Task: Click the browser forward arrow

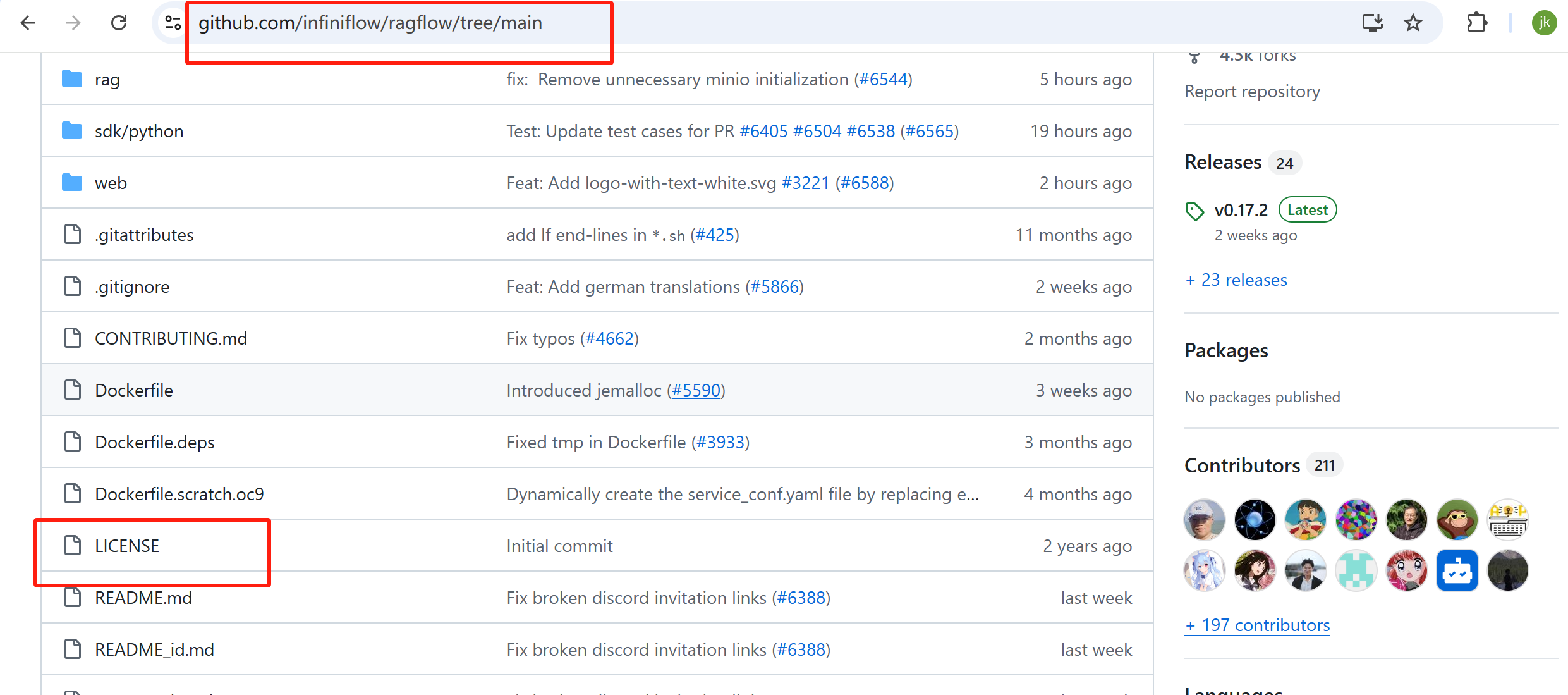Action: (73, 23)
